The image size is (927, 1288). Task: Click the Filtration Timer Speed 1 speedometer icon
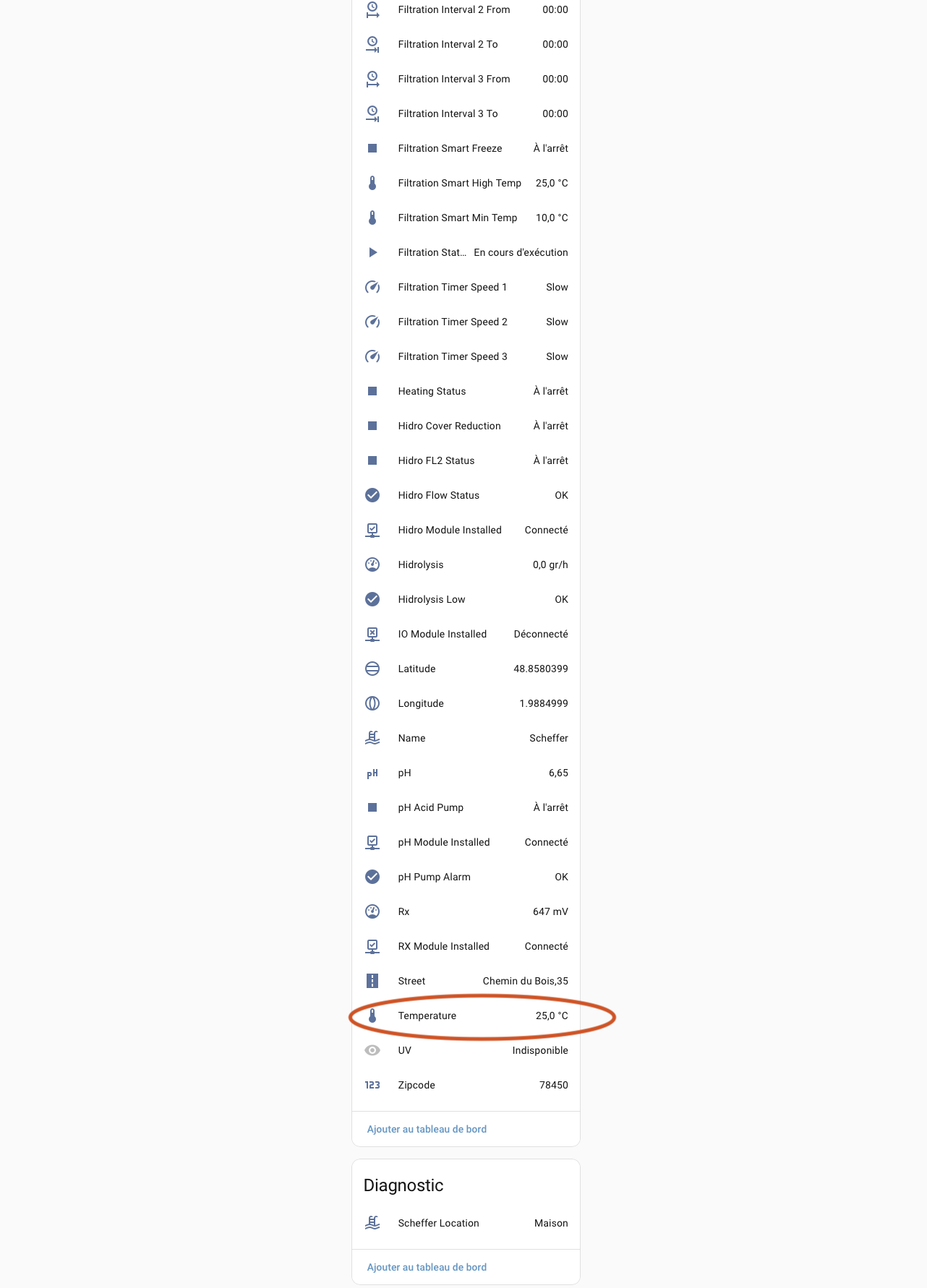[372, 287]
